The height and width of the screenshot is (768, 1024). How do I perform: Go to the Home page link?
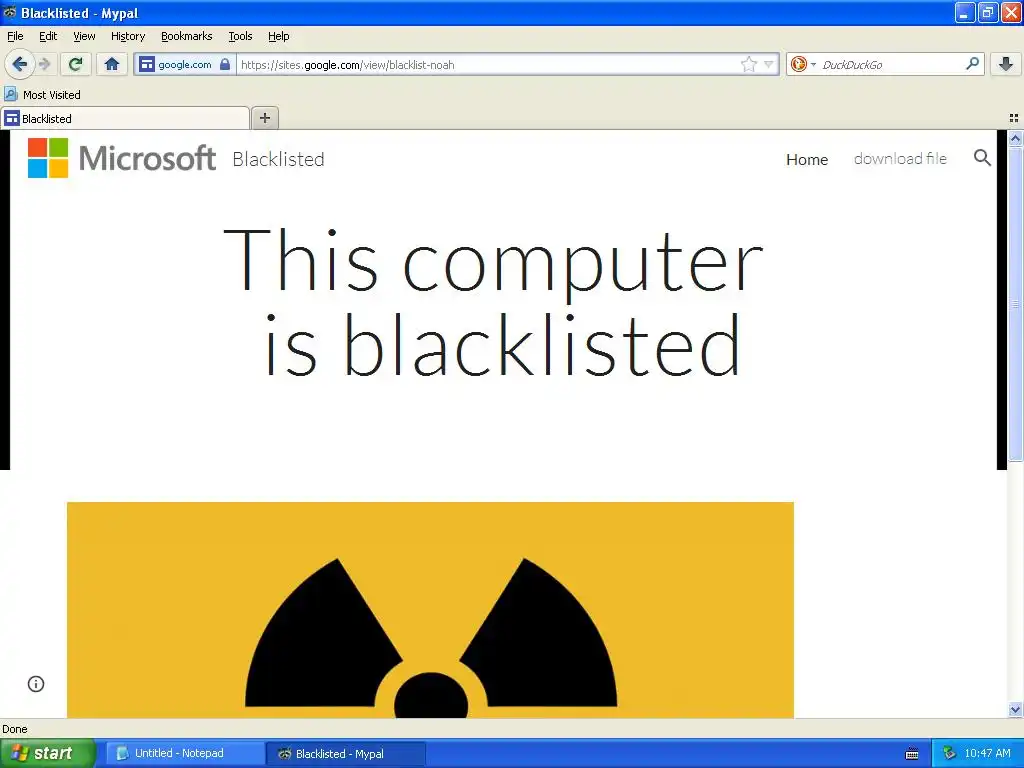point(807,159)
